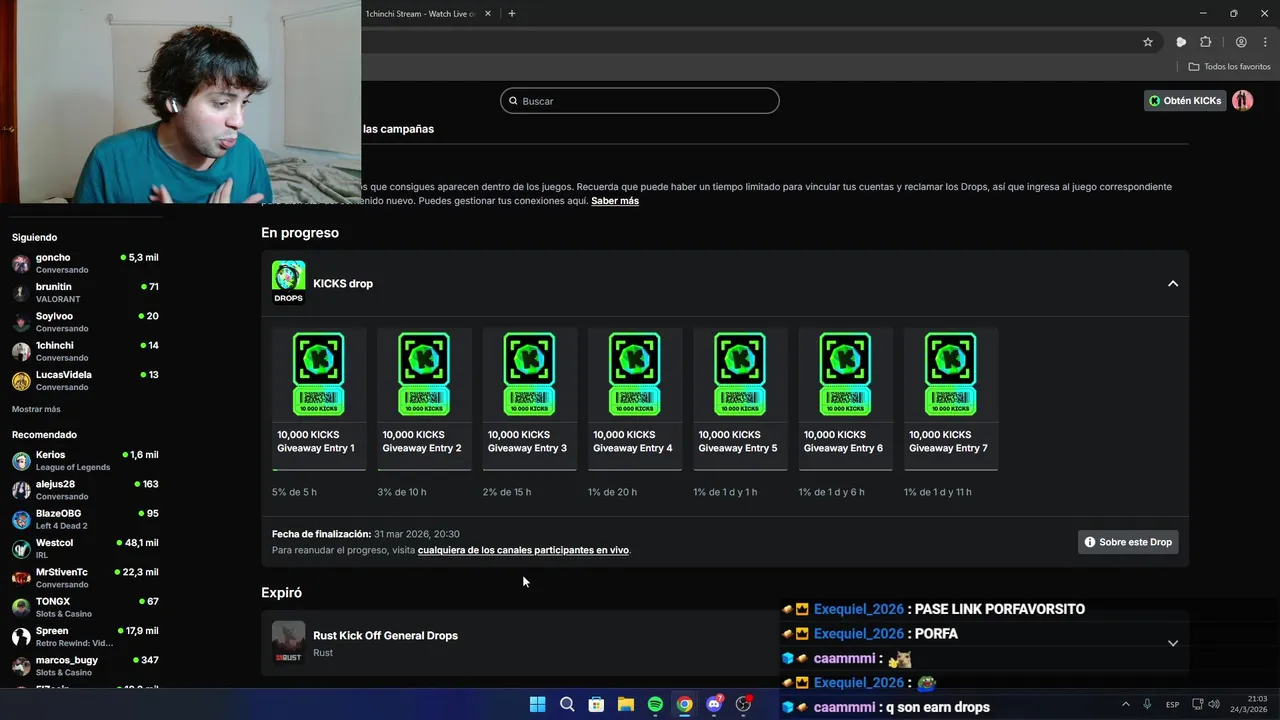
Task: Click the cloud-shaped extension icon in toolbar
Action: (x=1181, y=42)
